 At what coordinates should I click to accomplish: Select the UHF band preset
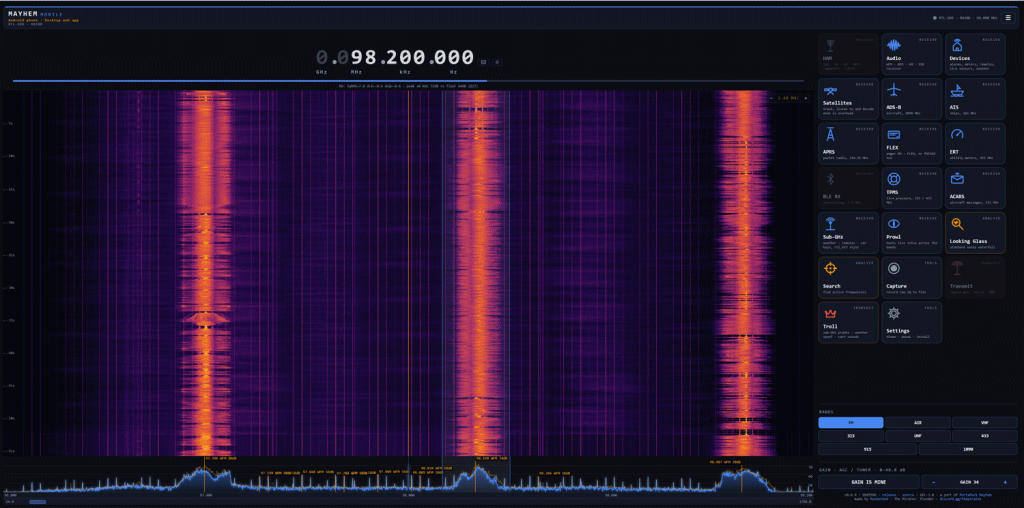pyautogui.click(x=918, y=436)
